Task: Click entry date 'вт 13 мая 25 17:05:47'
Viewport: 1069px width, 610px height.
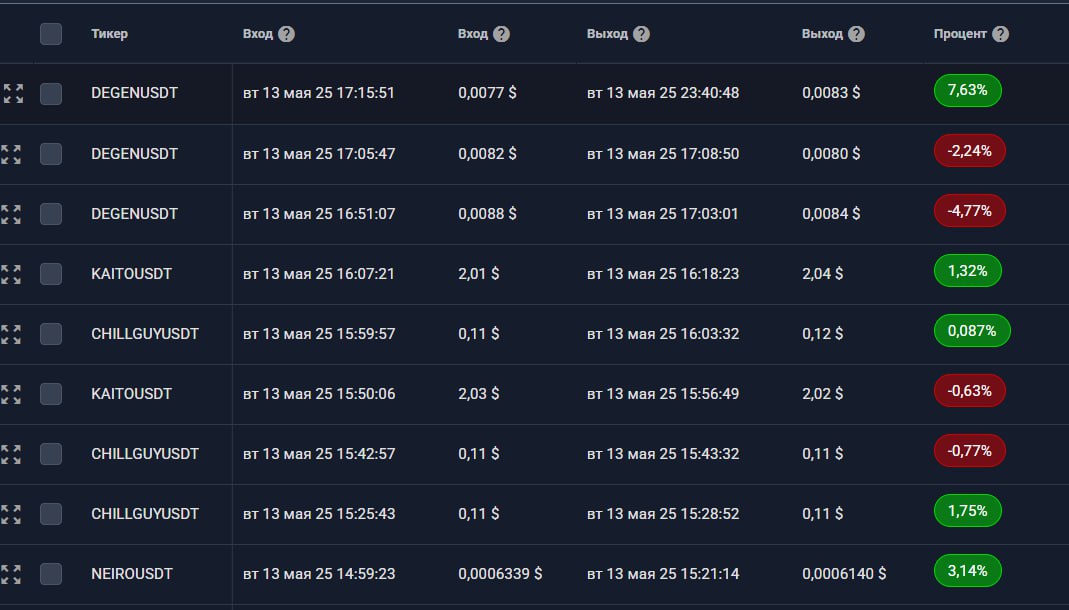Action: (319, 154)
